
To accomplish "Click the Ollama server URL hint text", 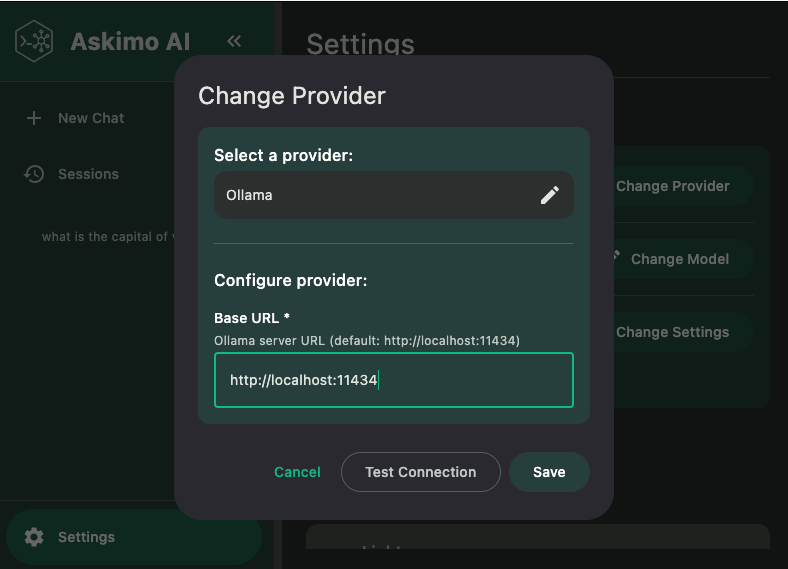I will tap(367, 341).
